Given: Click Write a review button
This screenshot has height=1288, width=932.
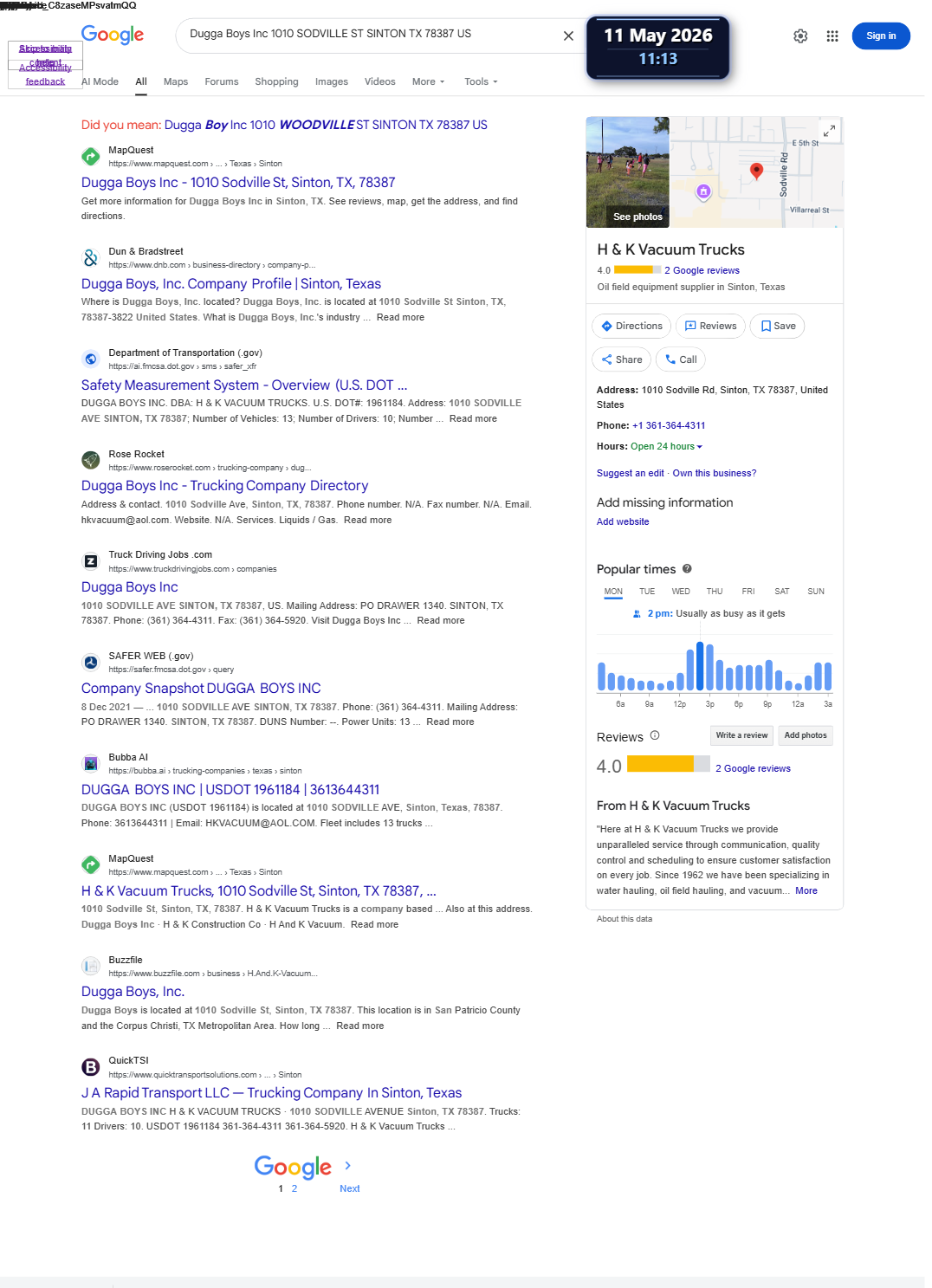Looking at the screenshot, I should pos(741,735).
